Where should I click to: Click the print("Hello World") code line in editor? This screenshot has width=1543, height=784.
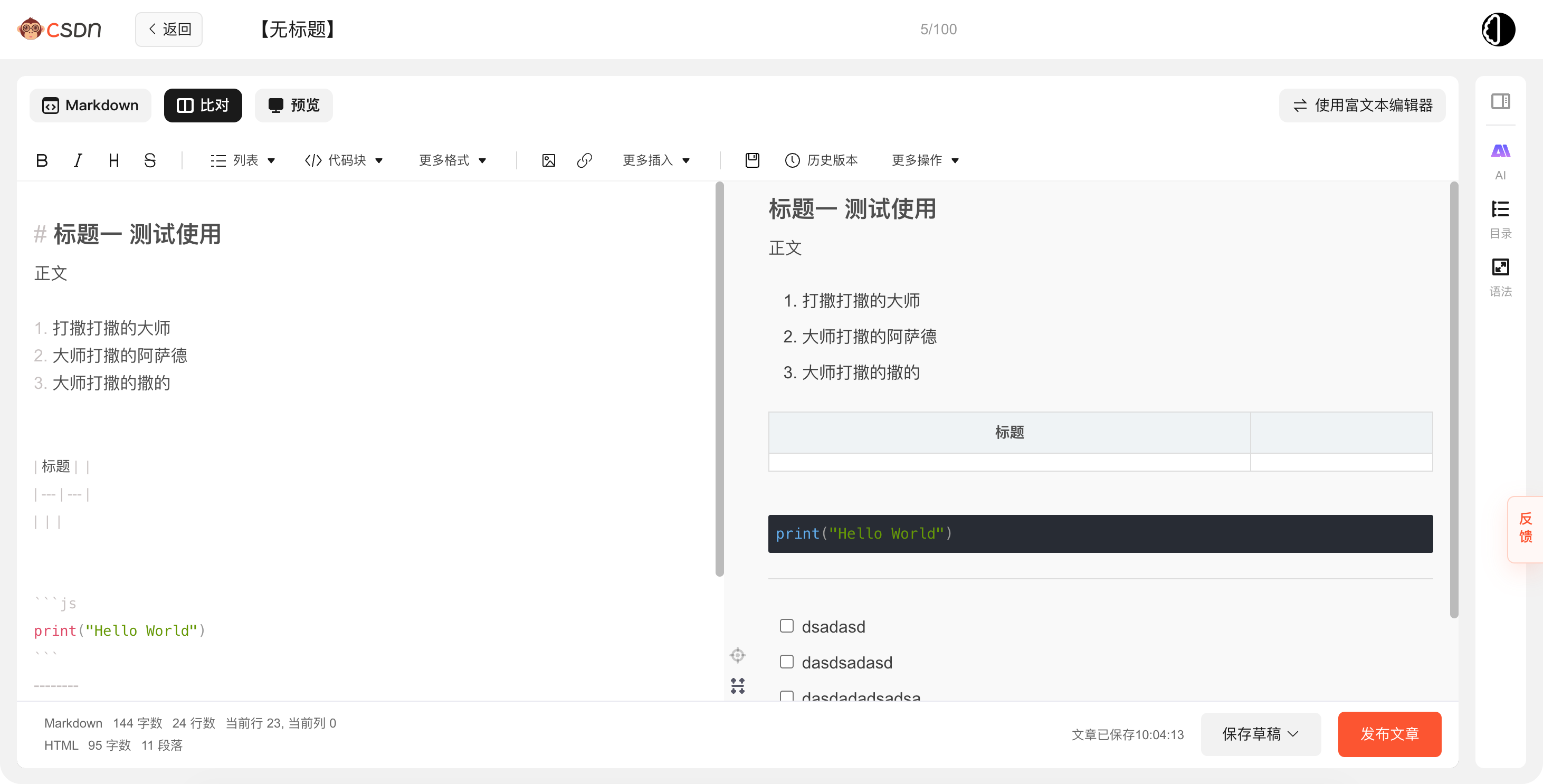tap(120, 630)
